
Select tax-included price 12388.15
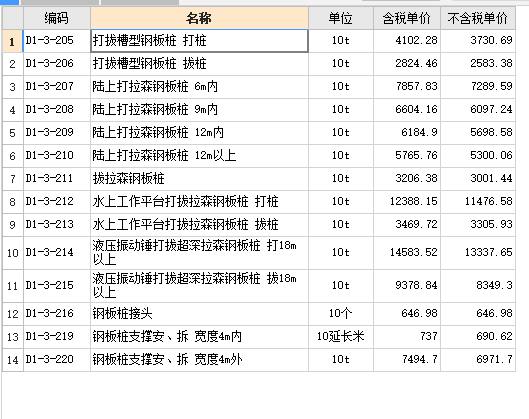tap(407, 202)
